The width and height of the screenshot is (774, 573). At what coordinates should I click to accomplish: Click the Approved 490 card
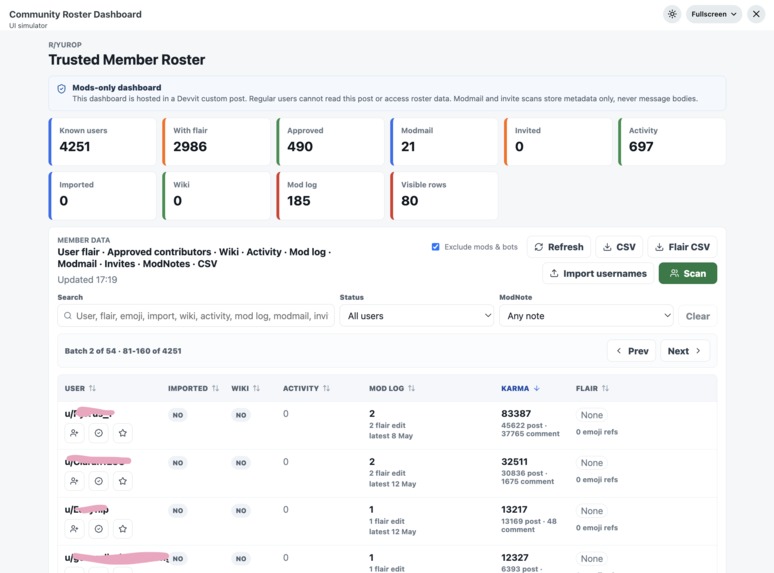pos(330,142)
